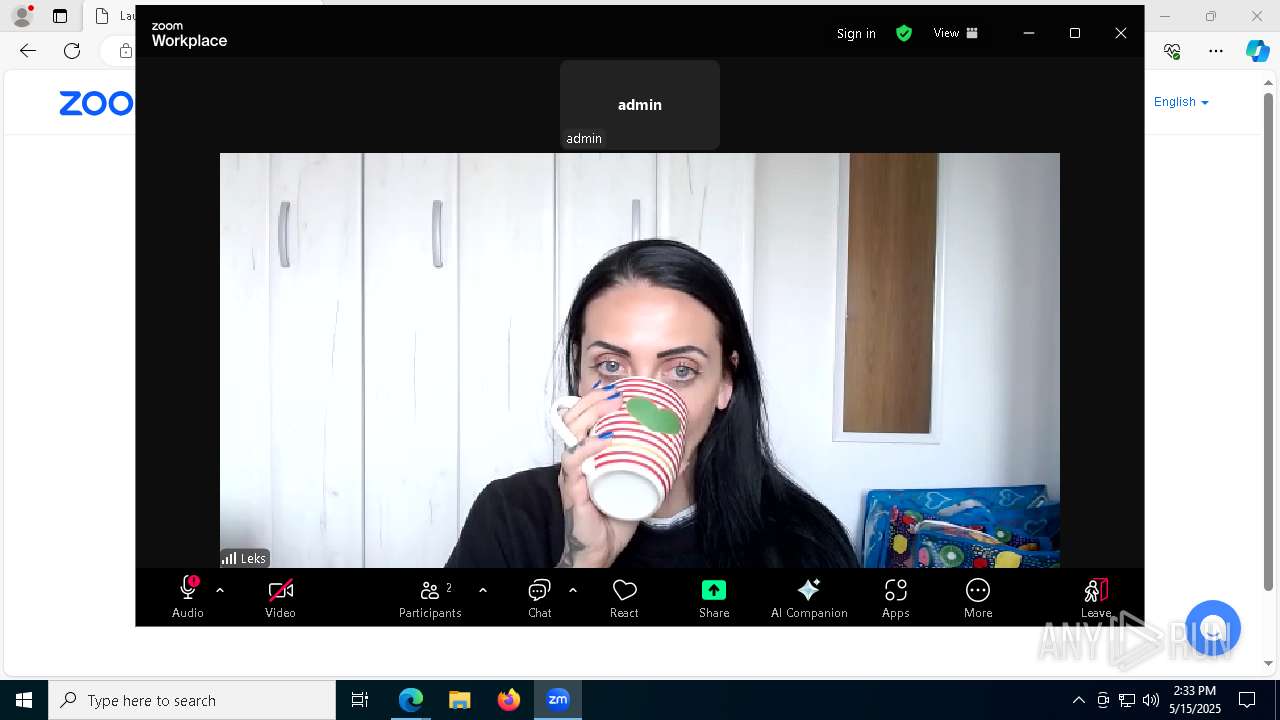Open the browser essentials heart icon

coord(1173,51)
